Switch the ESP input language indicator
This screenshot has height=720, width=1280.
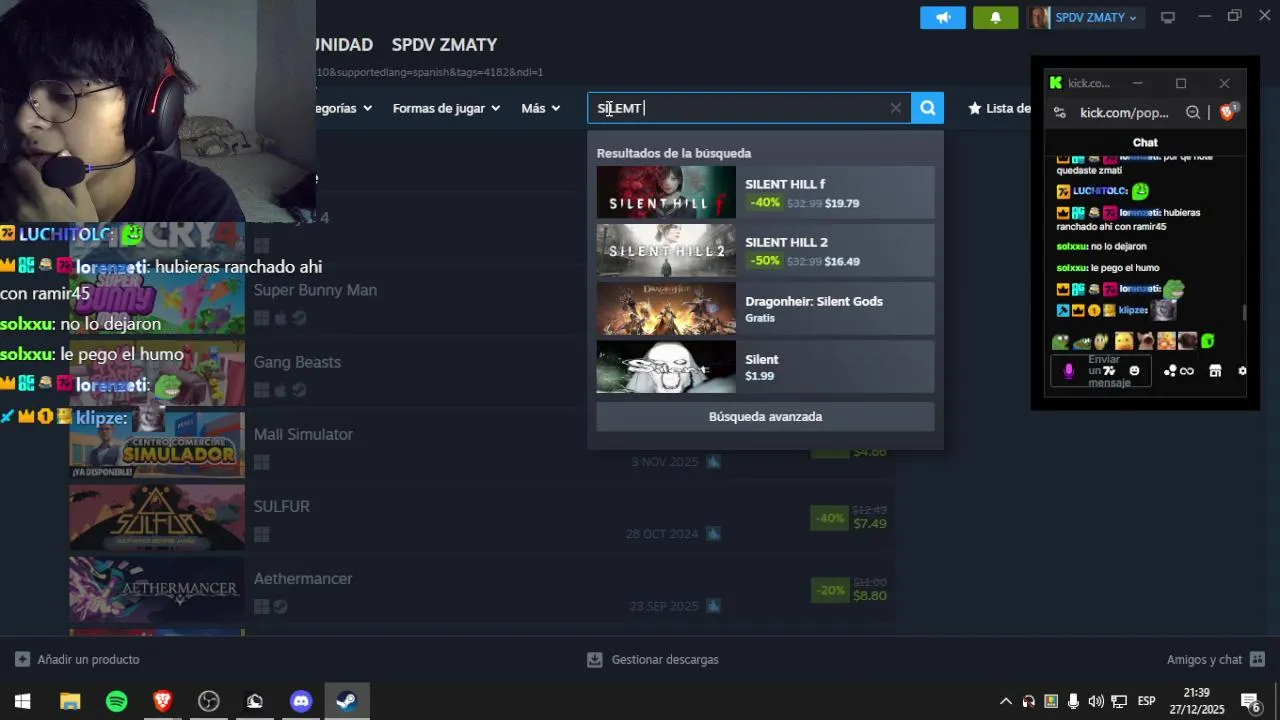point(1146,702)
